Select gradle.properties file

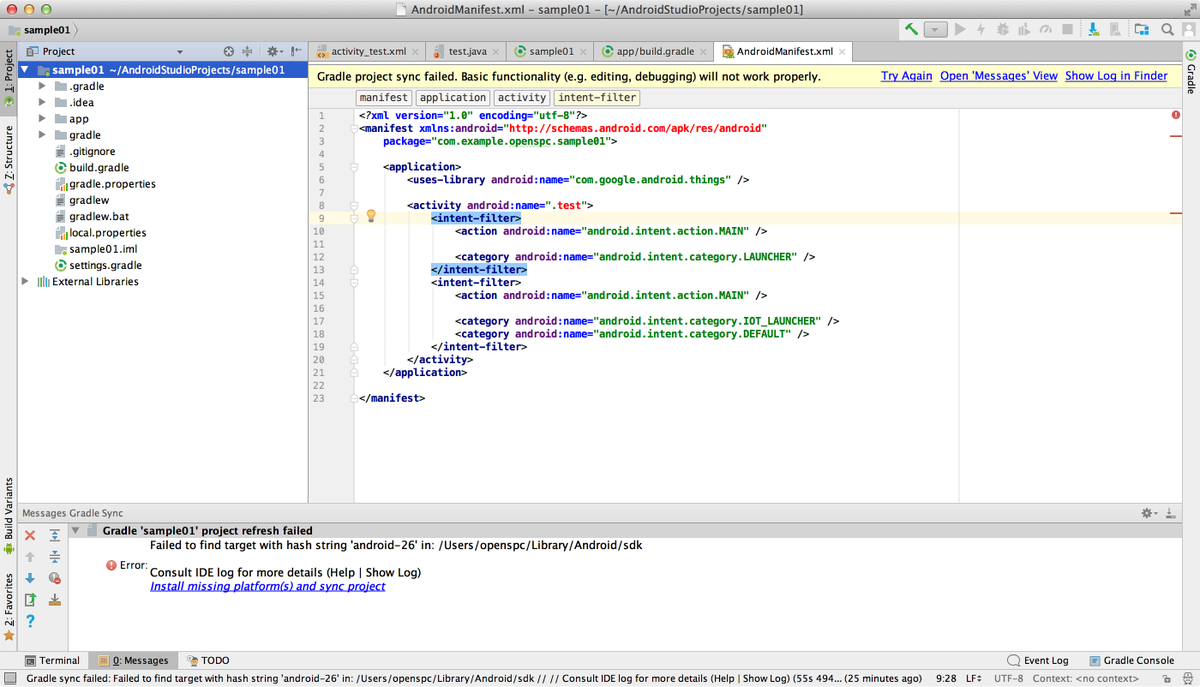tap(105, 184)
